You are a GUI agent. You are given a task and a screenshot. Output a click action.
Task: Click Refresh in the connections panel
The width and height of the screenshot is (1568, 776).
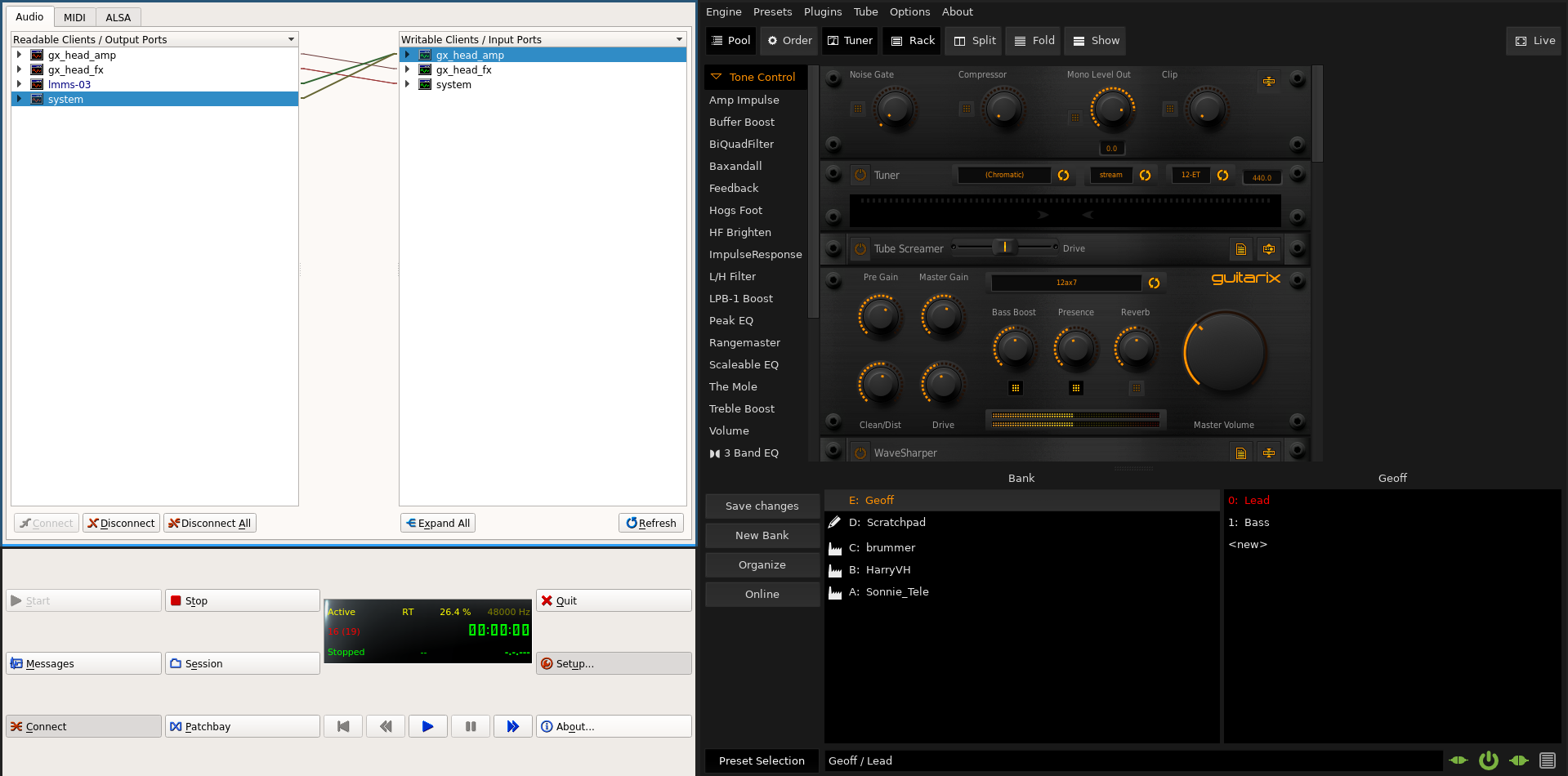[x=650, y=523]
